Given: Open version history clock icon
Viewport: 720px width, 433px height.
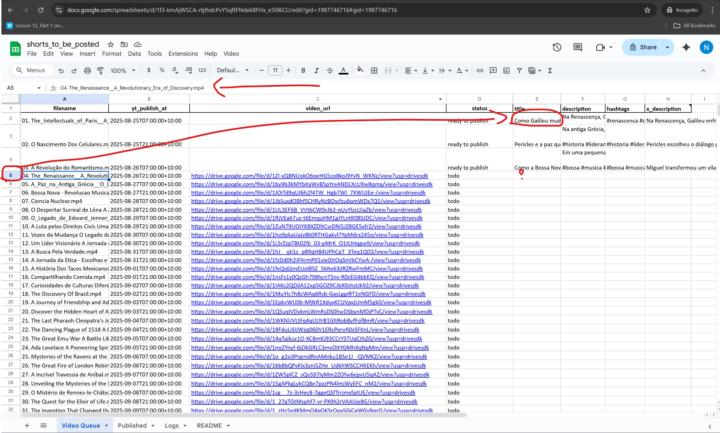Looking at the screenshot, I should (x=557, y=47).
